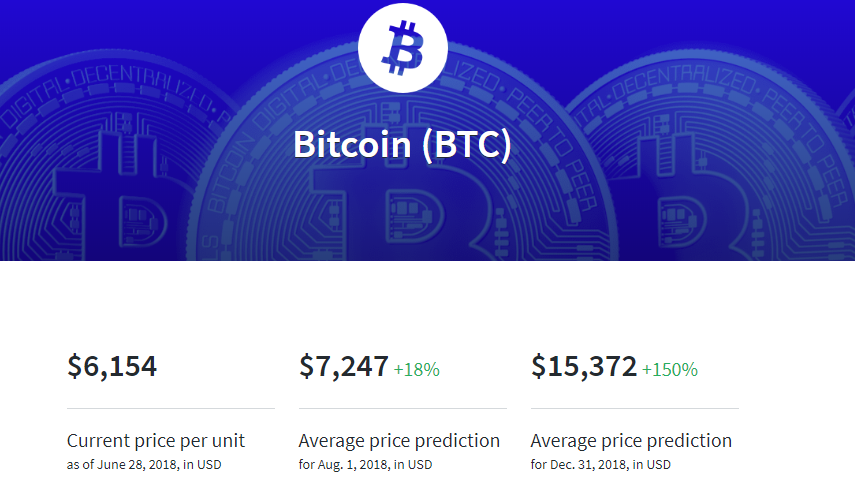Click the green +18% change indicator
Viewport: 855px width, 490px height.
417,370
